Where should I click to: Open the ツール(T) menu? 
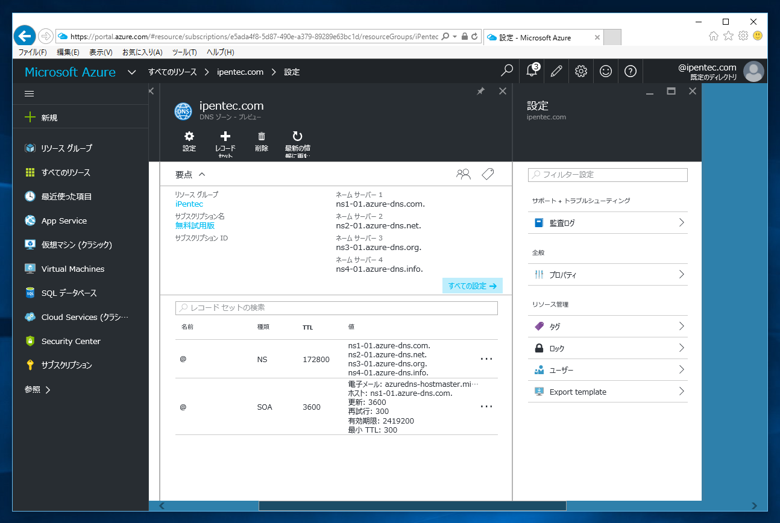point(184,52)
